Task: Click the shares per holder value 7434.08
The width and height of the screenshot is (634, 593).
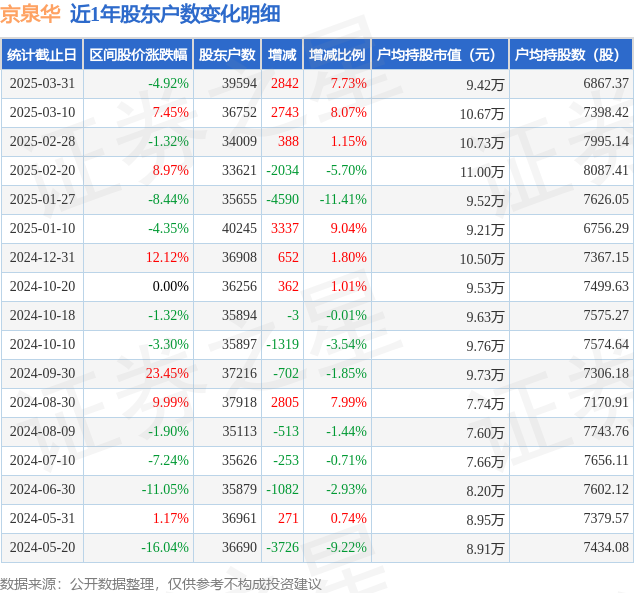Action: (606, 547)
